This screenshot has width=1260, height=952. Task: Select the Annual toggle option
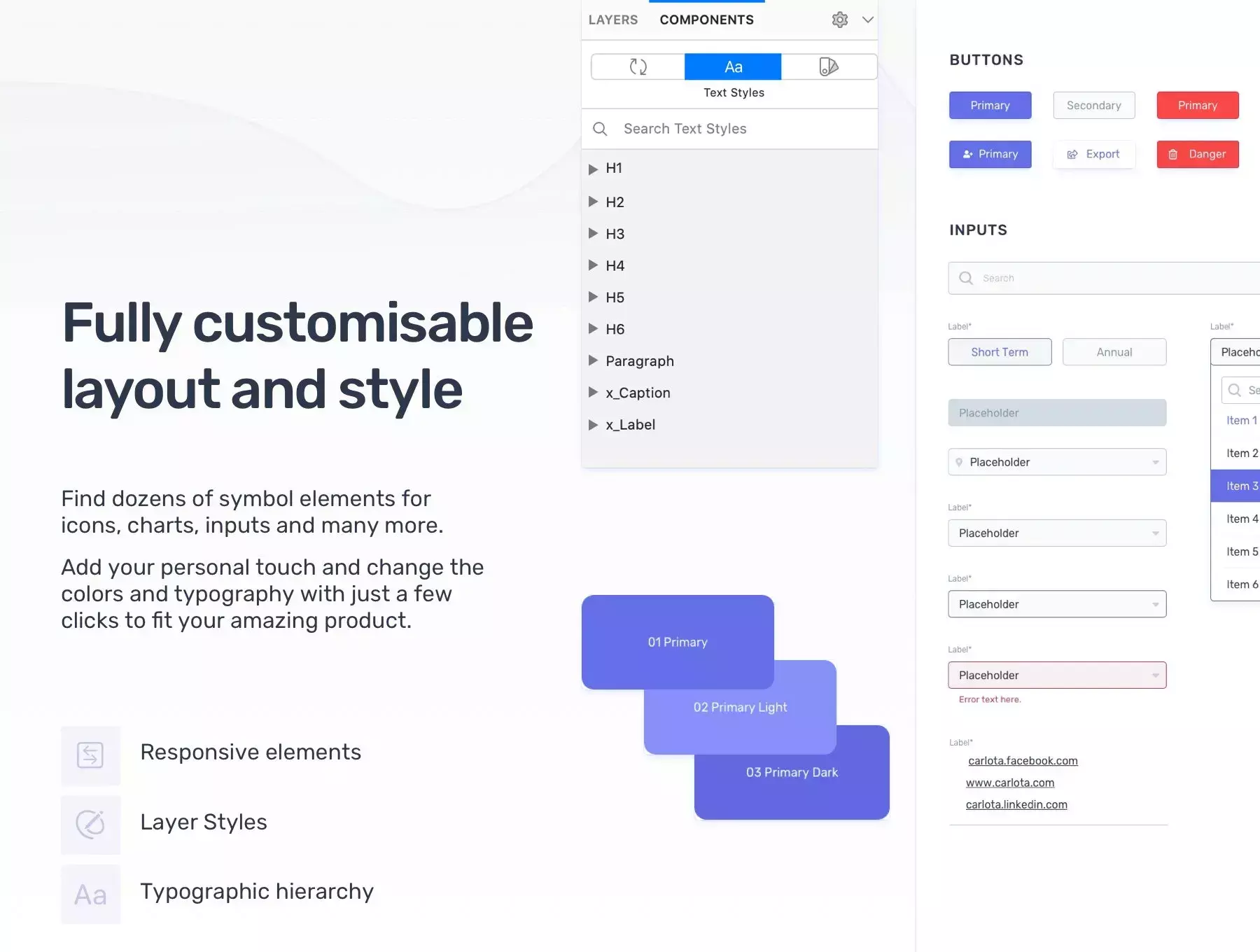click(1114, 352)
